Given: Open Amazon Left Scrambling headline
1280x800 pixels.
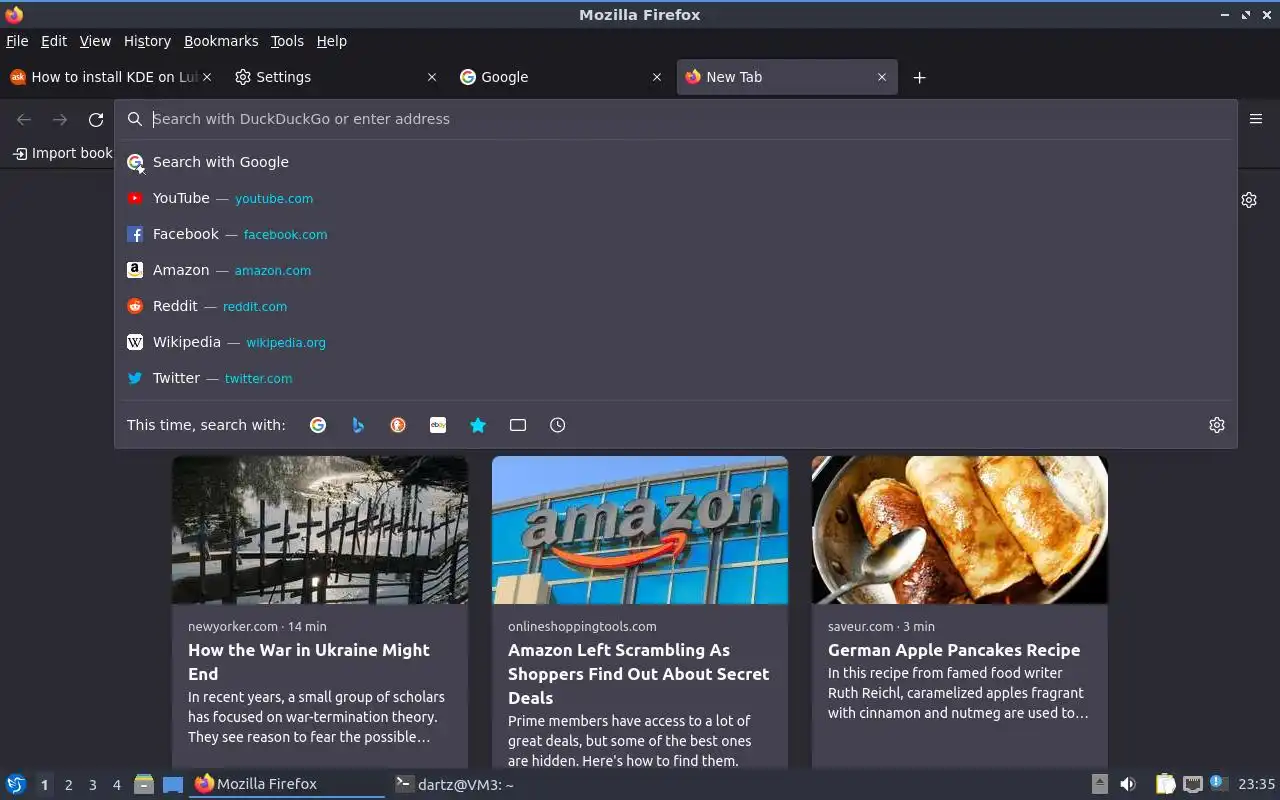Looking at the screenshot, I should (638, 674).
